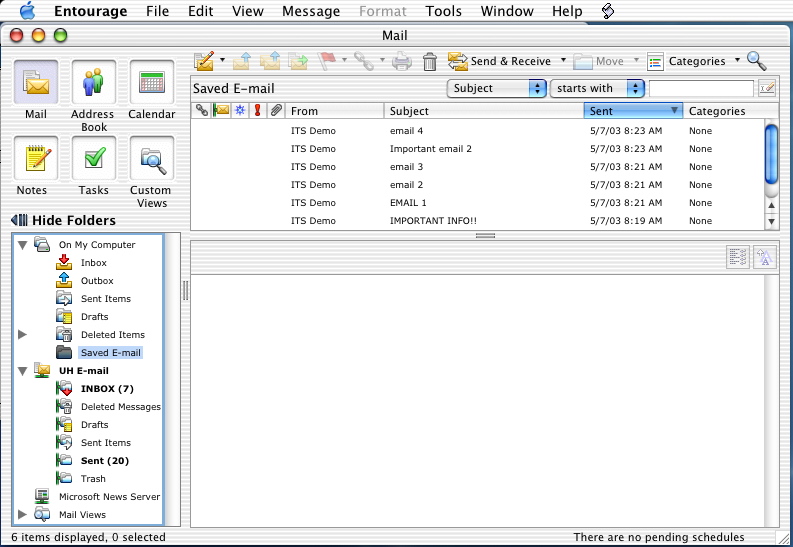Sort by the Sent column header
This screenshot has height=547, width=793.
point(633,111)
